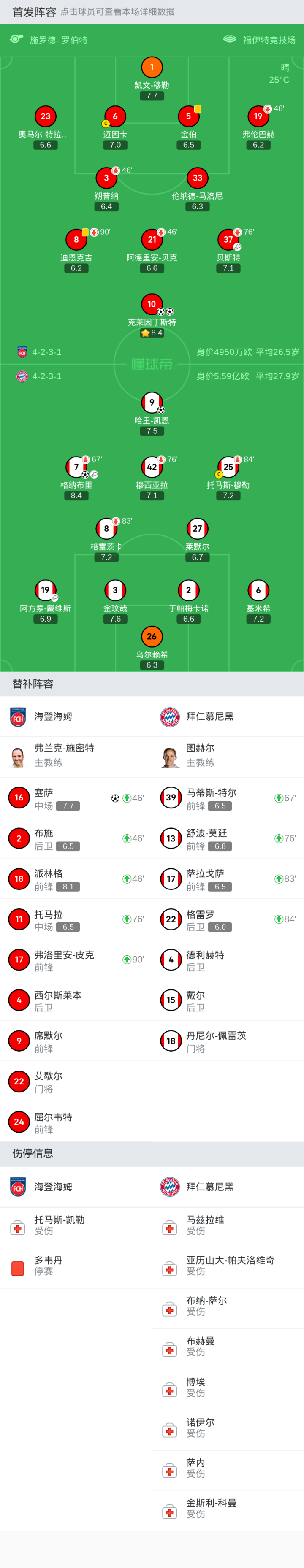Open Thomas Müller's number 25 jersey
The width and height of the screenshot is (304, 1568).
228,467
